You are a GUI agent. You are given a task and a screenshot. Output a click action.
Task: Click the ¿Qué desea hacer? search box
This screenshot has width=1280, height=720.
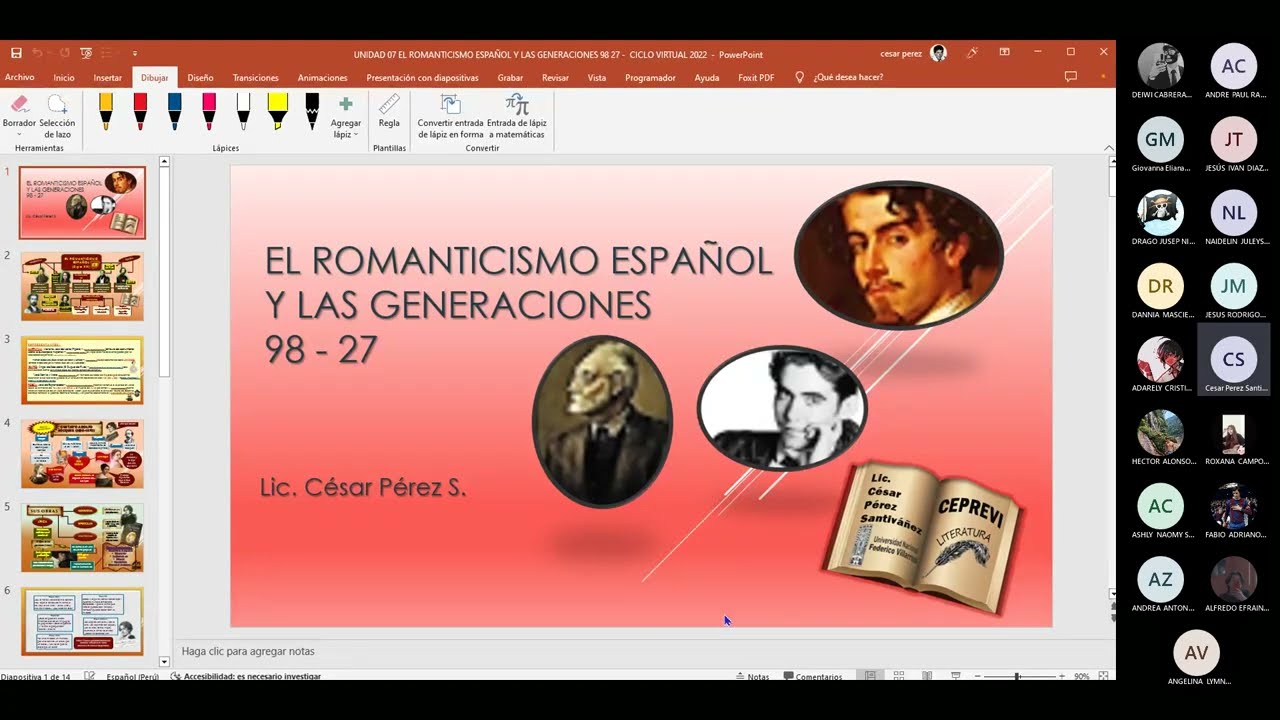tap(847, 77)
